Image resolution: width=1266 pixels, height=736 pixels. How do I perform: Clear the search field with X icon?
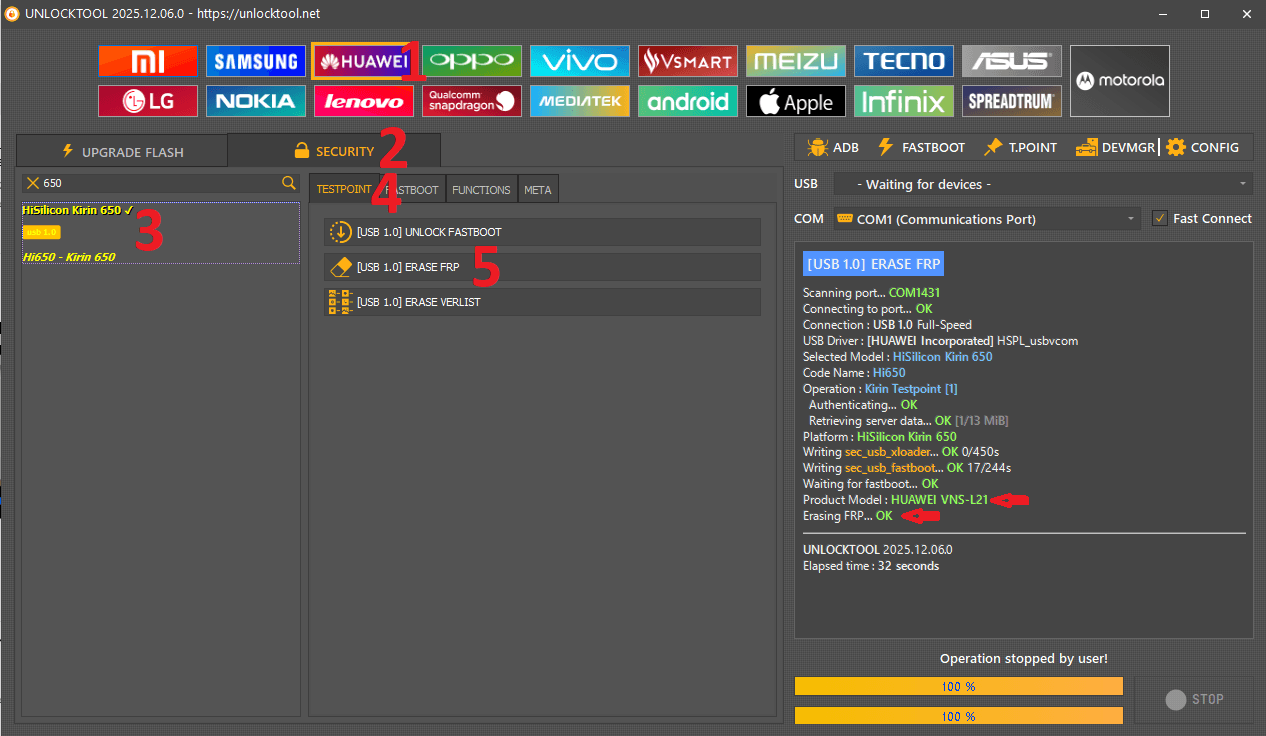tap(33, 183)
